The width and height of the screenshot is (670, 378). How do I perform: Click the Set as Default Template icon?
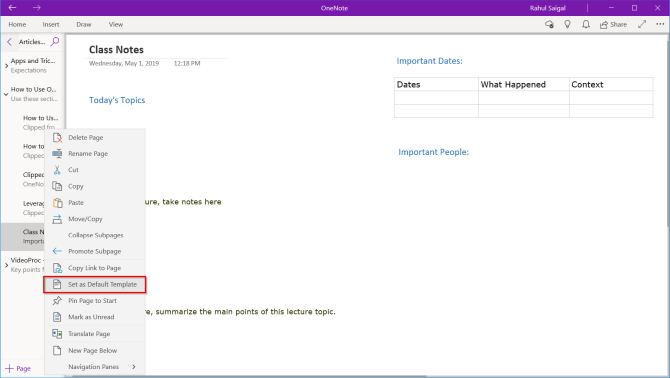(57, 284)
